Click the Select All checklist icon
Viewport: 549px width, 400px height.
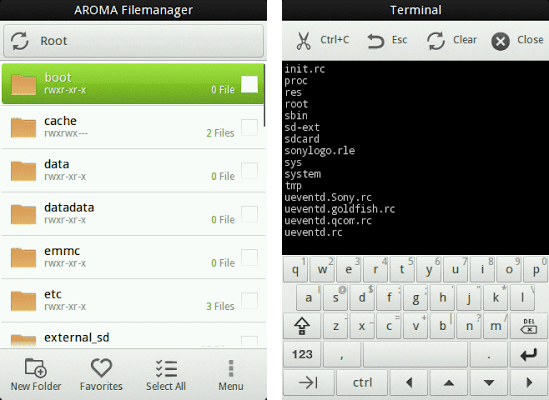[x=166, y=368]
